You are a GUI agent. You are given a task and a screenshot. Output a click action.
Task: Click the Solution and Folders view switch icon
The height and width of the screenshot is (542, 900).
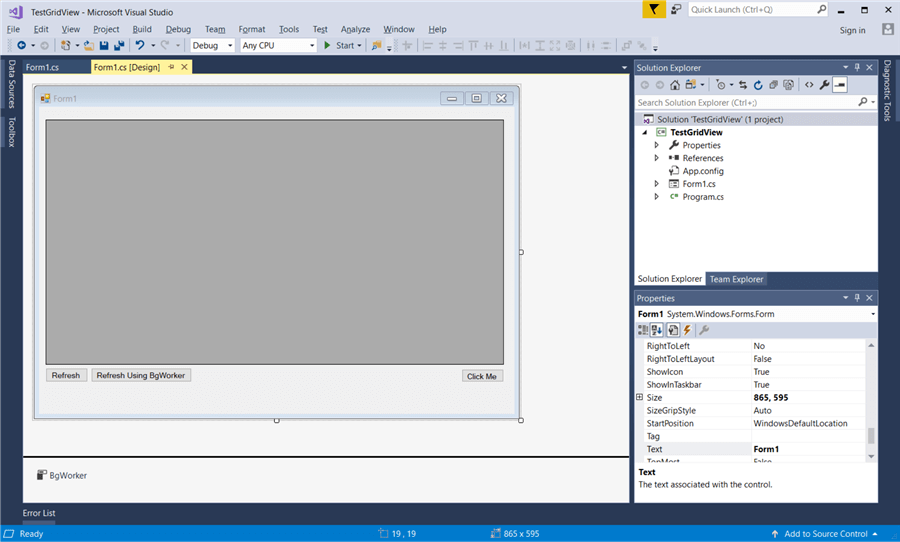point(690,85)
